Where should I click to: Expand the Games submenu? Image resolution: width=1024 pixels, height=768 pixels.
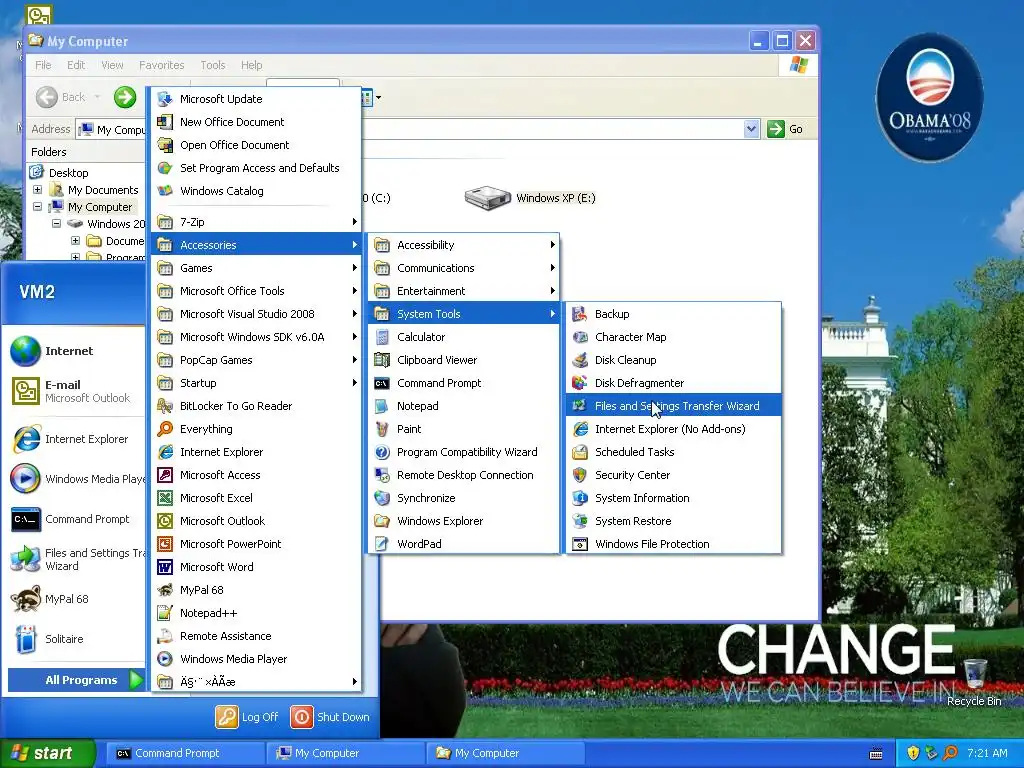[x=256, y=268]
